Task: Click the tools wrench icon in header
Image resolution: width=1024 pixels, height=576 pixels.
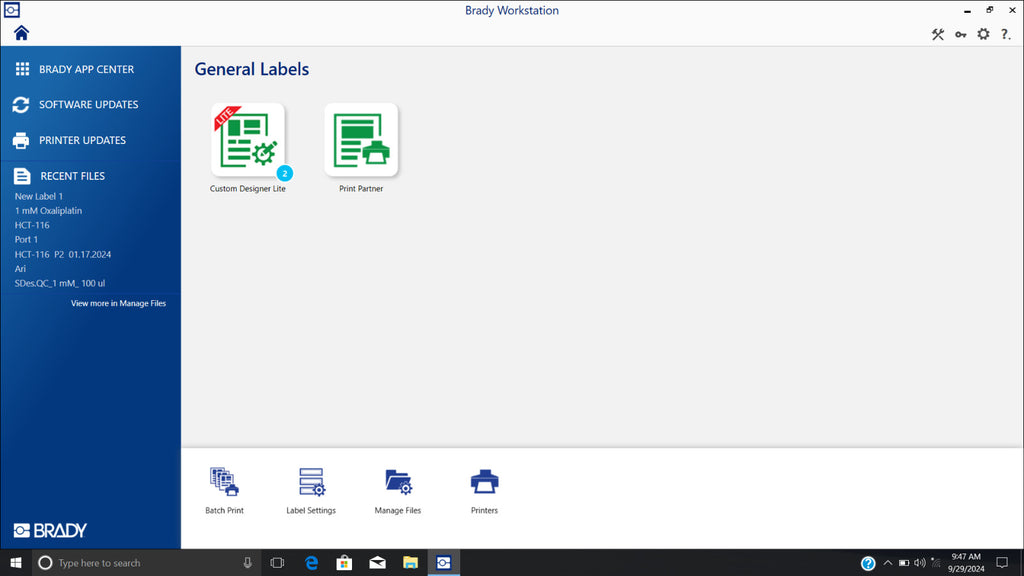Action: pos(938,35)
